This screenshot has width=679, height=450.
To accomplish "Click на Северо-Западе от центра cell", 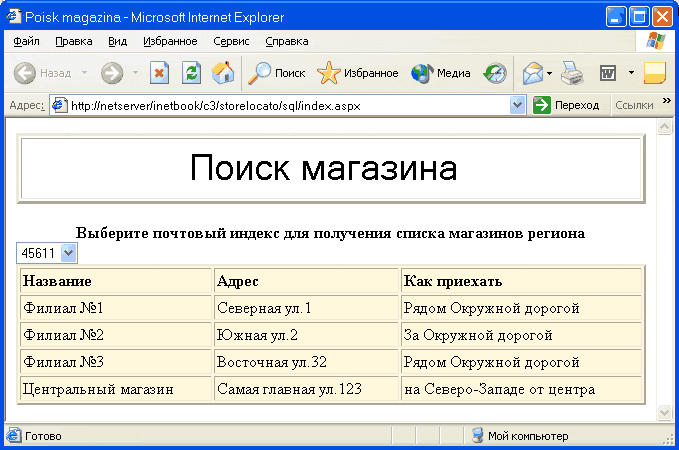I will click(x=521, y=389).
